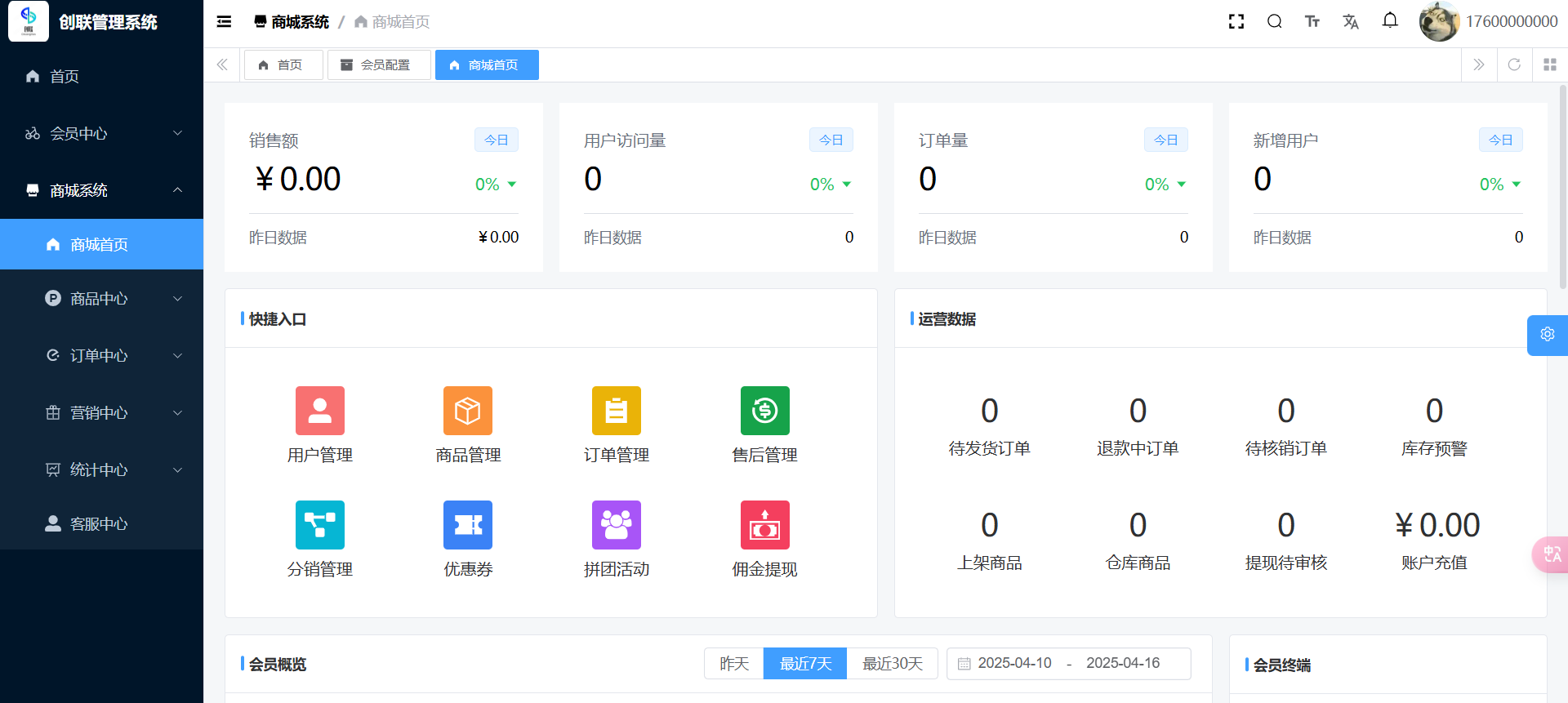Screen dimensions: 1568x703
Task: Collapse 商城系统 sidebar menu
Action: coord(101,190)
